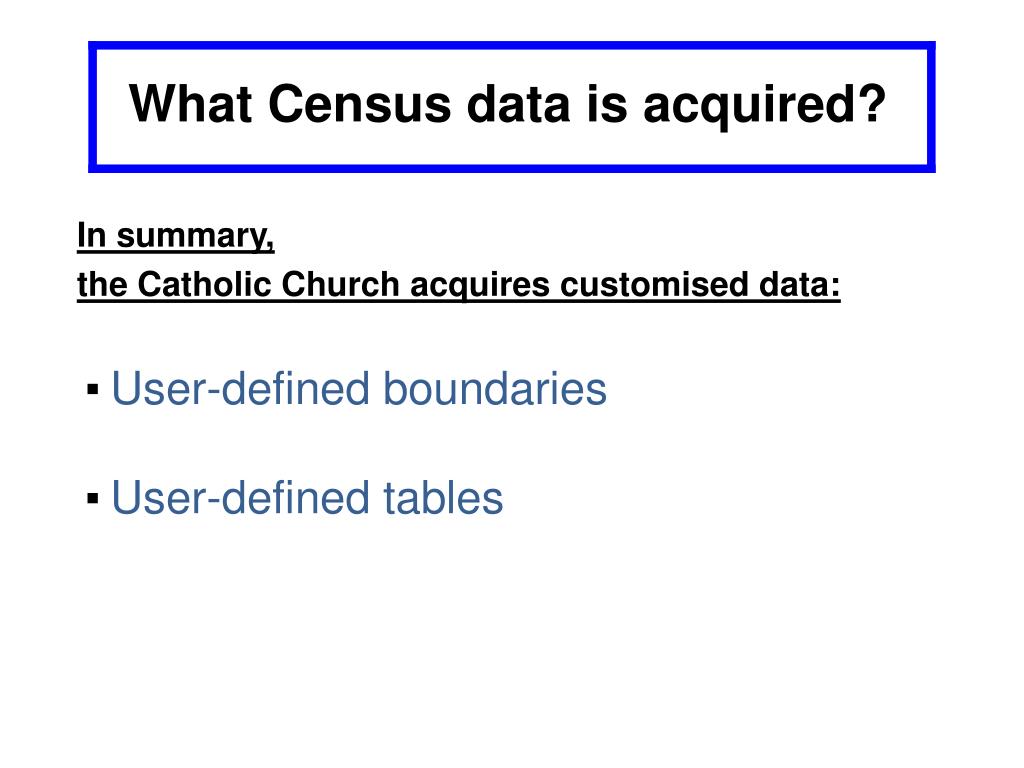Click the word 'customised' in the underlined line
This screenshot has height=768, width=1024.
coord(654,285)
